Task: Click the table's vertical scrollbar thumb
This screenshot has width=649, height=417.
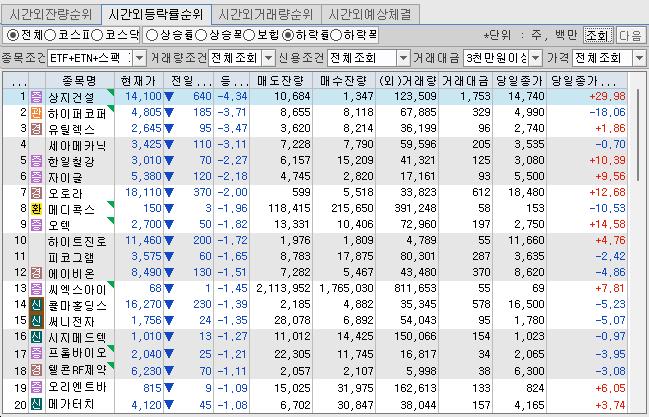Action: (x=638, y=134)
